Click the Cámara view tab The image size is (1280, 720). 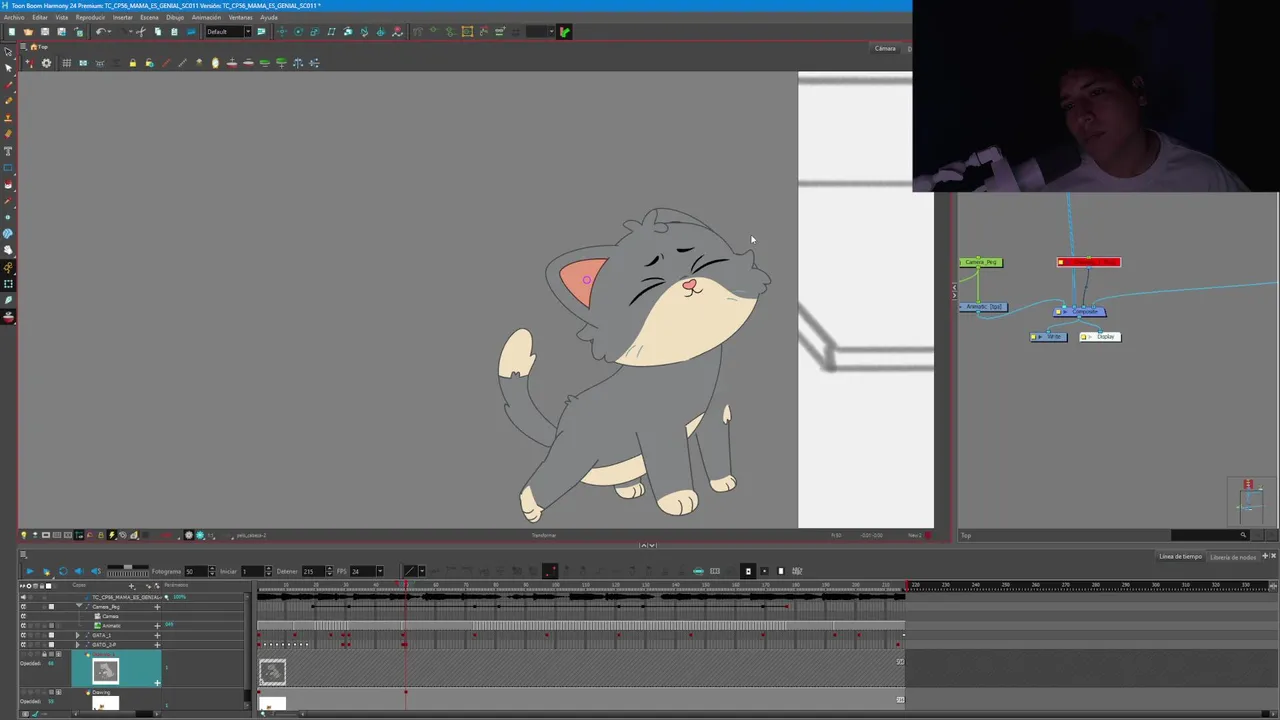pyautogui.click(x=885, y=48)
